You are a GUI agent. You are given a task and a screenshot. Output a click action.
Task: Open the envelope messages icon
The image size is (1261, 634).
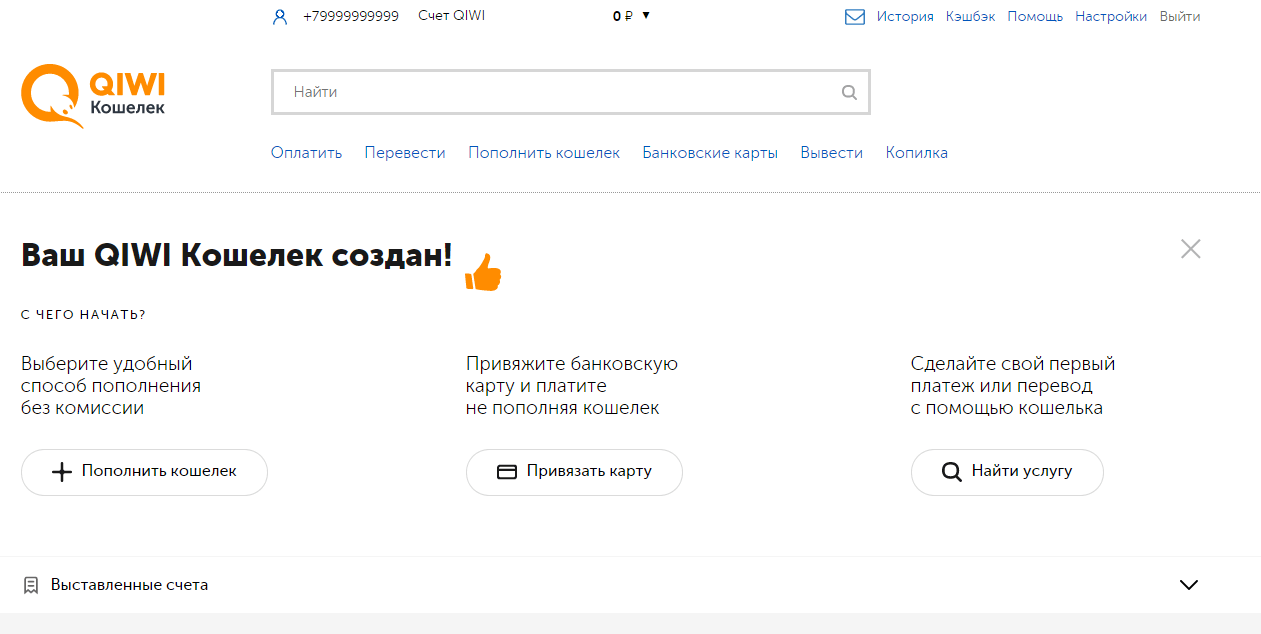tap(855, 17)
